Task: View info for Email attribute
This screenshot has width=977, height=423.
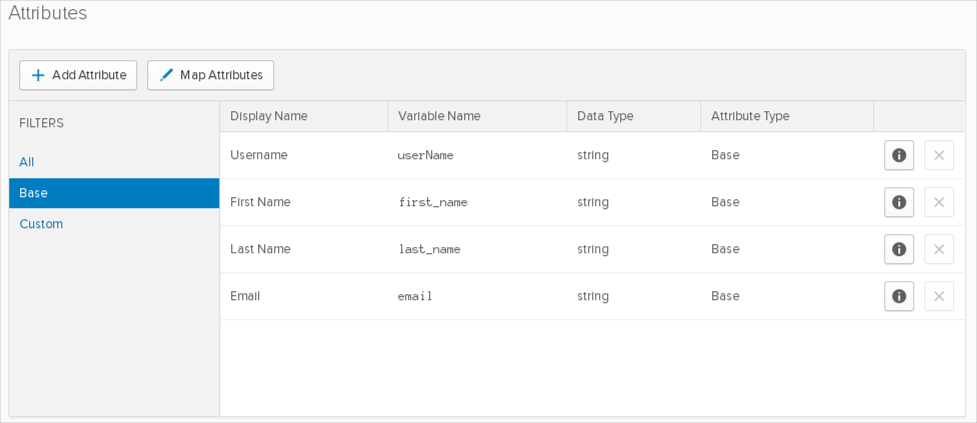Action: coord(899,296)
